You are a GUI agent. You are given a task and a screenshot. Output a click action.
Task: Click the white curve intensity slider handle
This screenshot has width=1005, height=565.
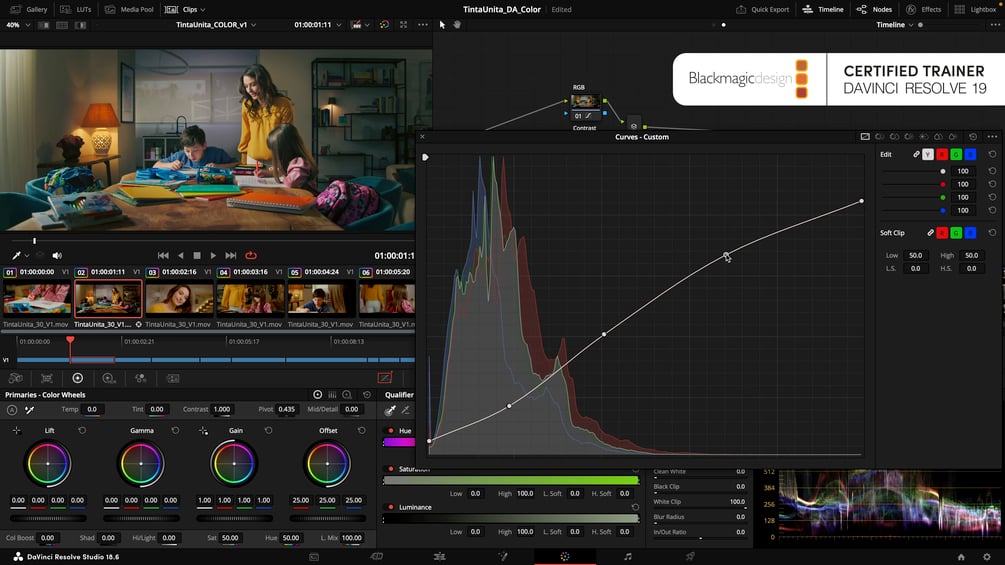[x=942, y=171]
